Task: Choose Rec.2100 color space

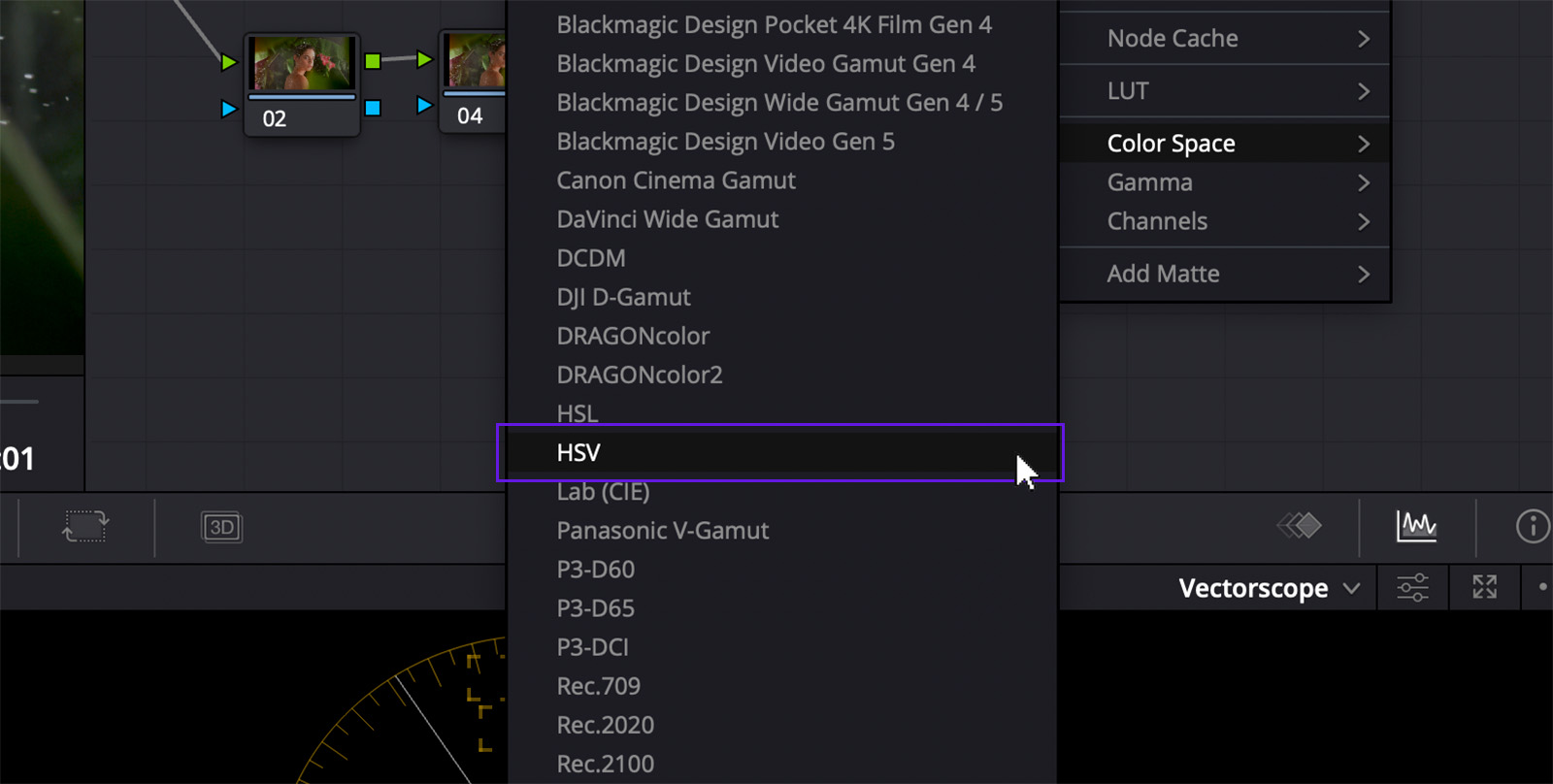Action: click(781, 763)
